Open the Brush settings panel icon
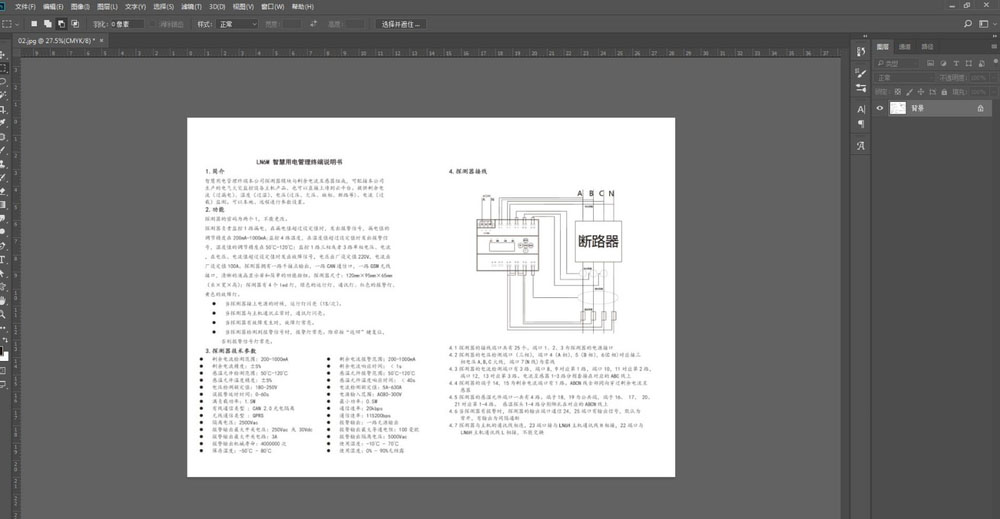 861,75
